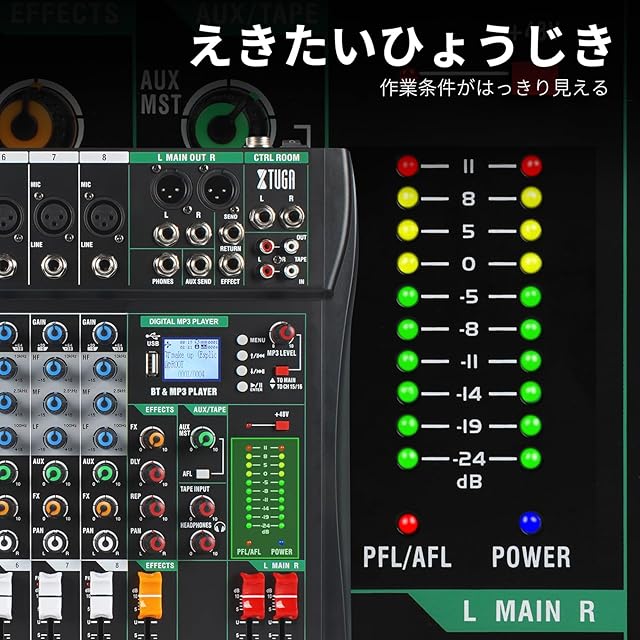Click the MP3 LEVEL knob
Image resolution: width=640 pixels, height=640 pixels.
[282, 334]
